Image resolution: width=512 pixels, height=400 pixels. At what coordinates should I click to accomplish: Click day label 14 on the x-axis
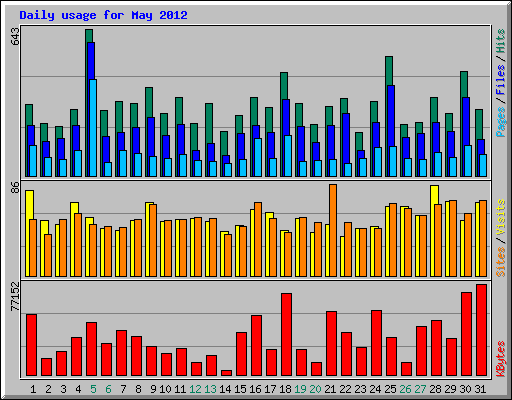[225, 389]
